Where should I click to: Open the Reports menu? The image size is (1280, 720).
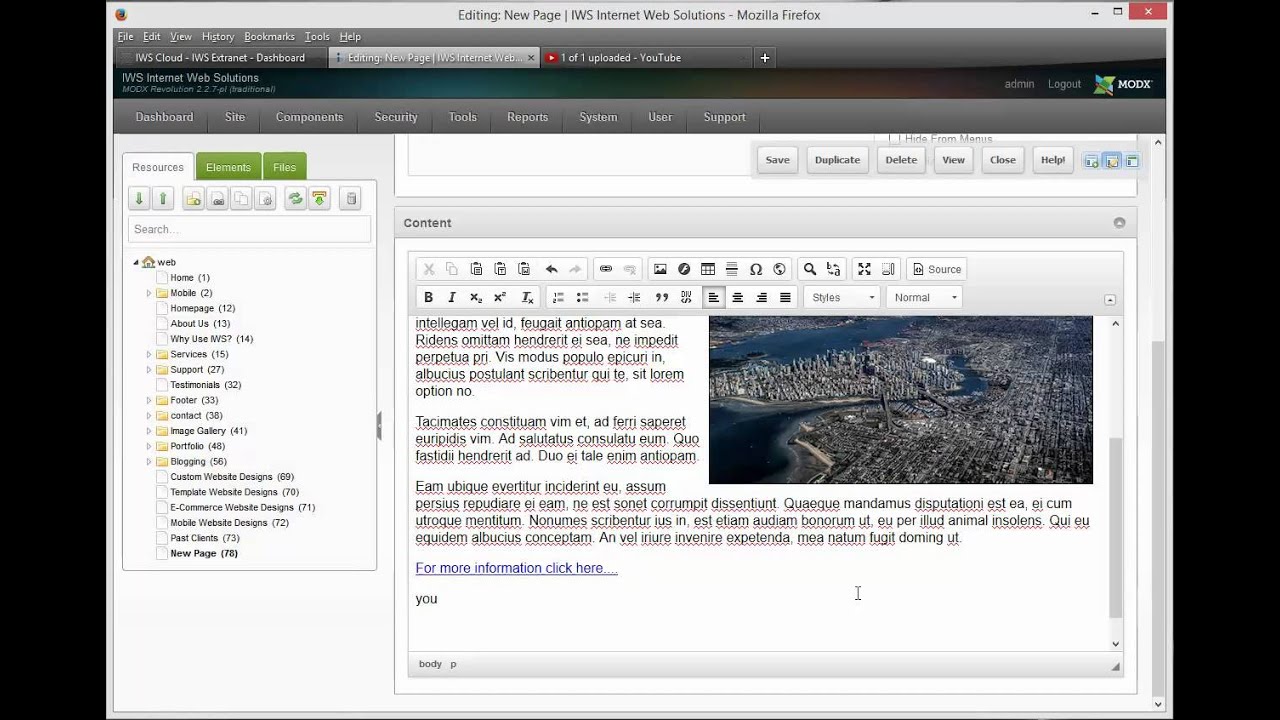pyautogui.click(x=527, y=117)
